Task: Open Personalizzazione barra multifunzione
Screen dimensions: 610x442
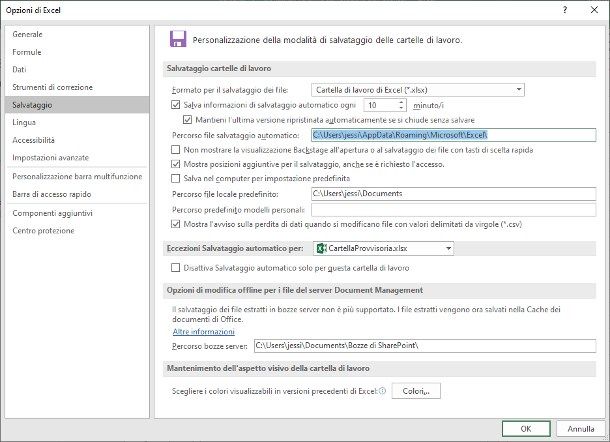Action: [77, 176]
